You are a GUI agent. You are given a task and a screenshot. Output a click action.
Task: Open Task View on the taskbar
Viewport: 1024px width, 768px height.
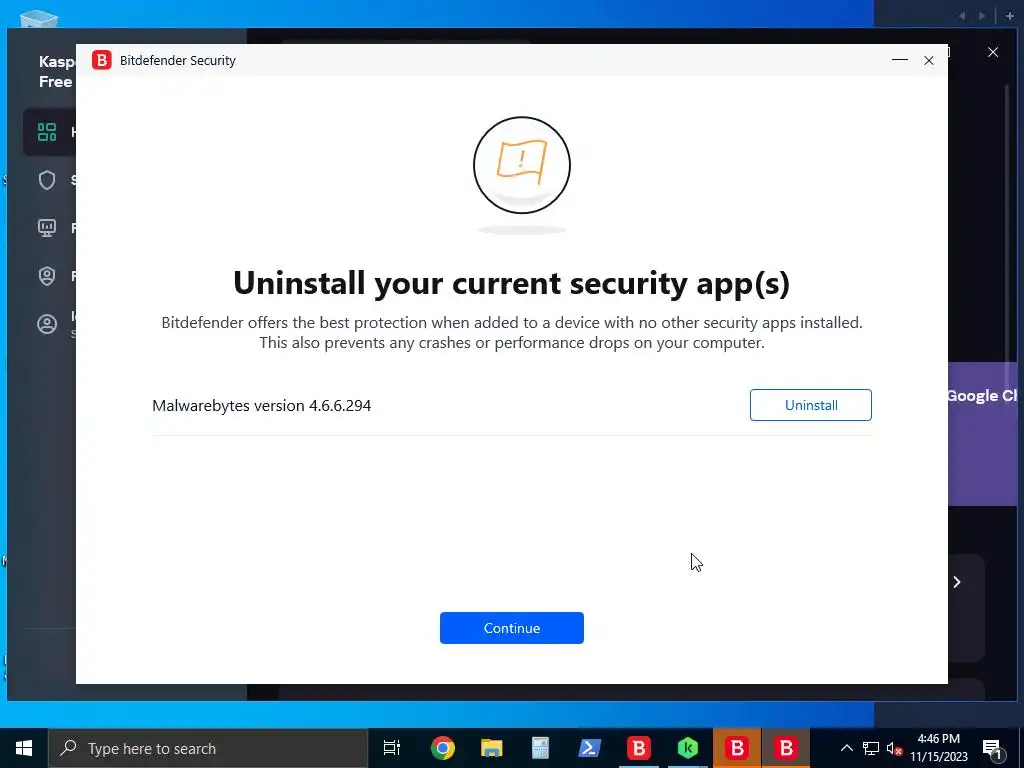[391, 748]
